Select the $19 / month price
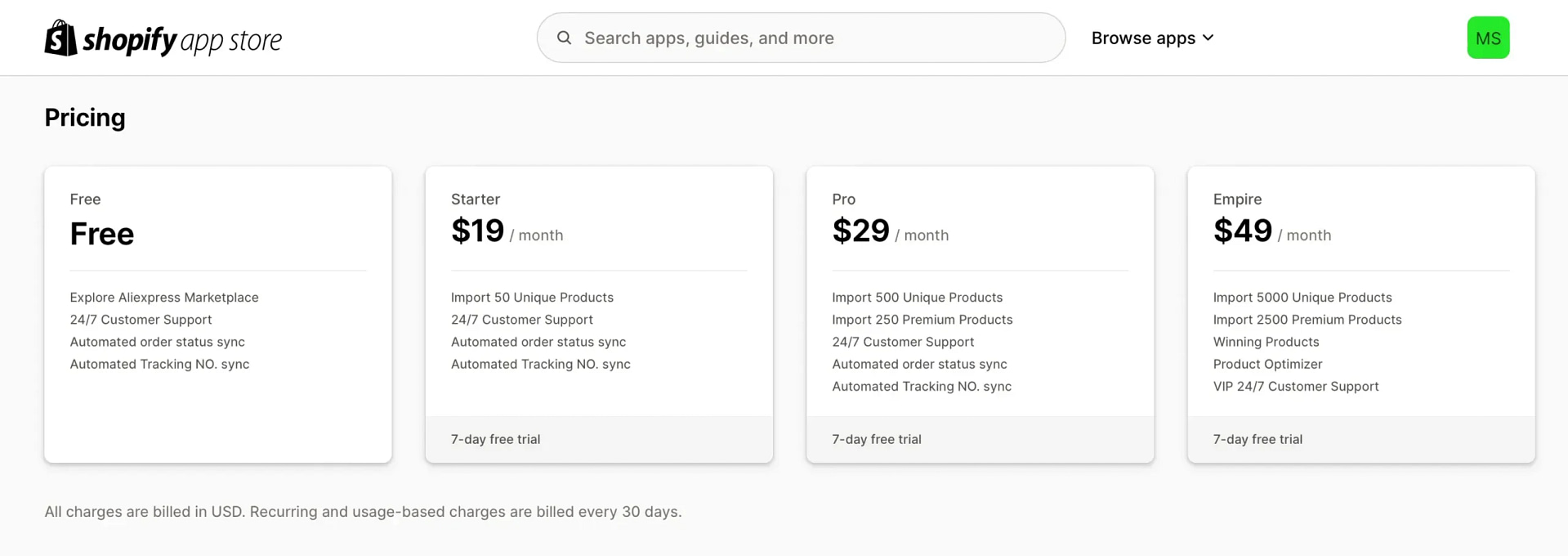This screenshot has height=556, width=1568. coord(507,231)
